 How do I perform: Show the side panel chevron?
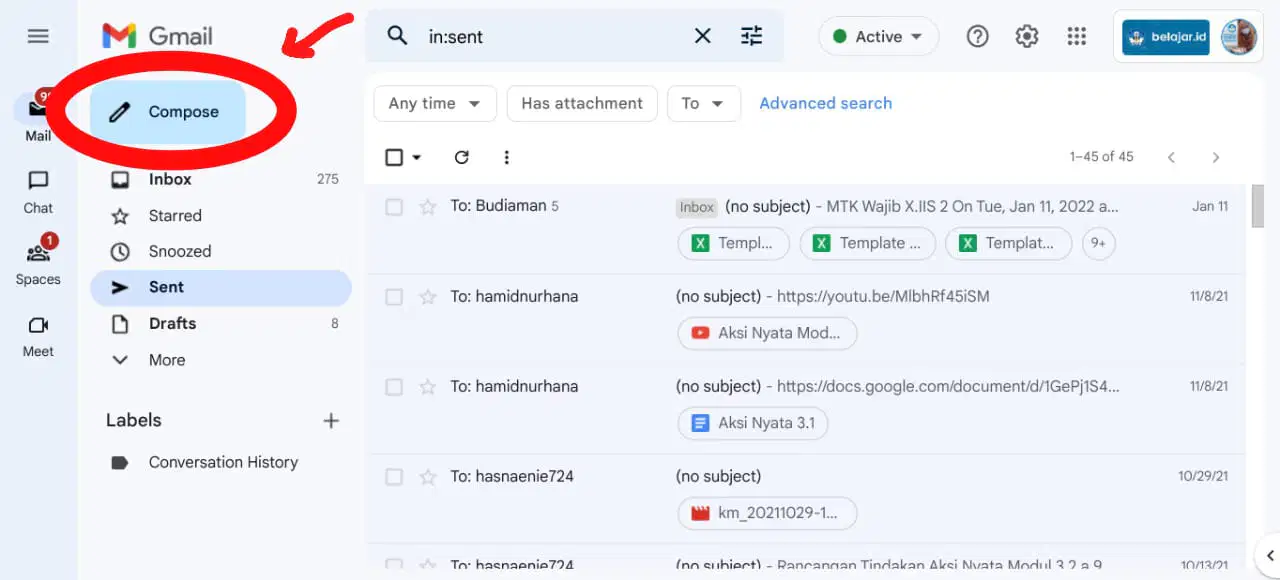1269,556
